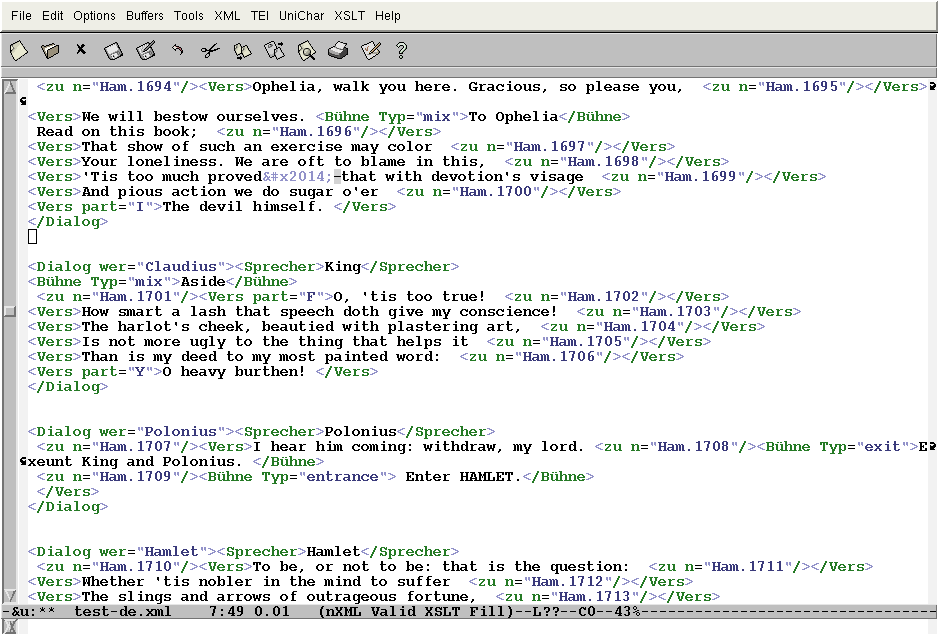The width and height of the screenshot is (938, 635).
Task: Print buffer using printer icon
Action: point(338,49)
